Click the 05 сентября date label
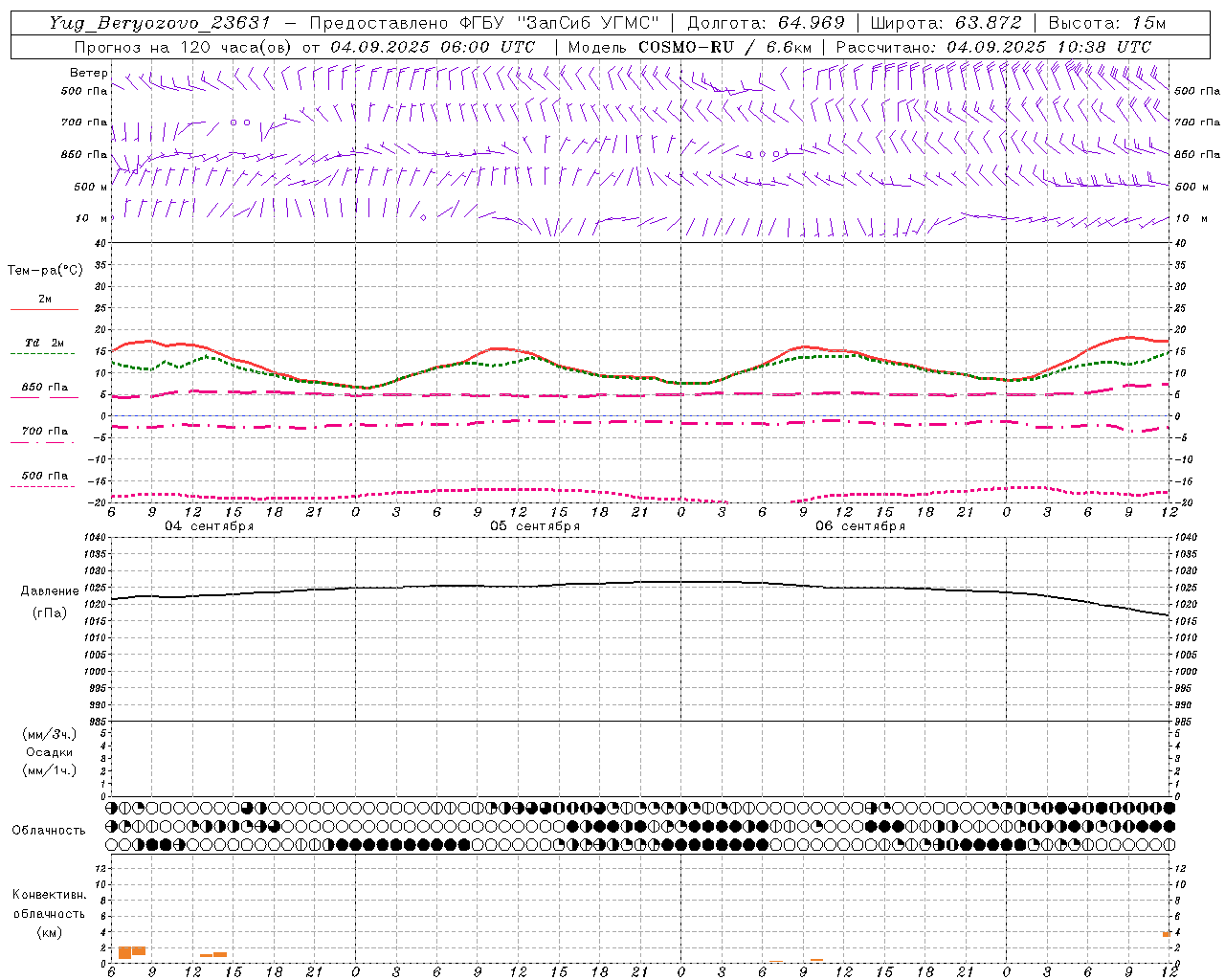This screenshot has height=980, width=1225. [535, 526]
